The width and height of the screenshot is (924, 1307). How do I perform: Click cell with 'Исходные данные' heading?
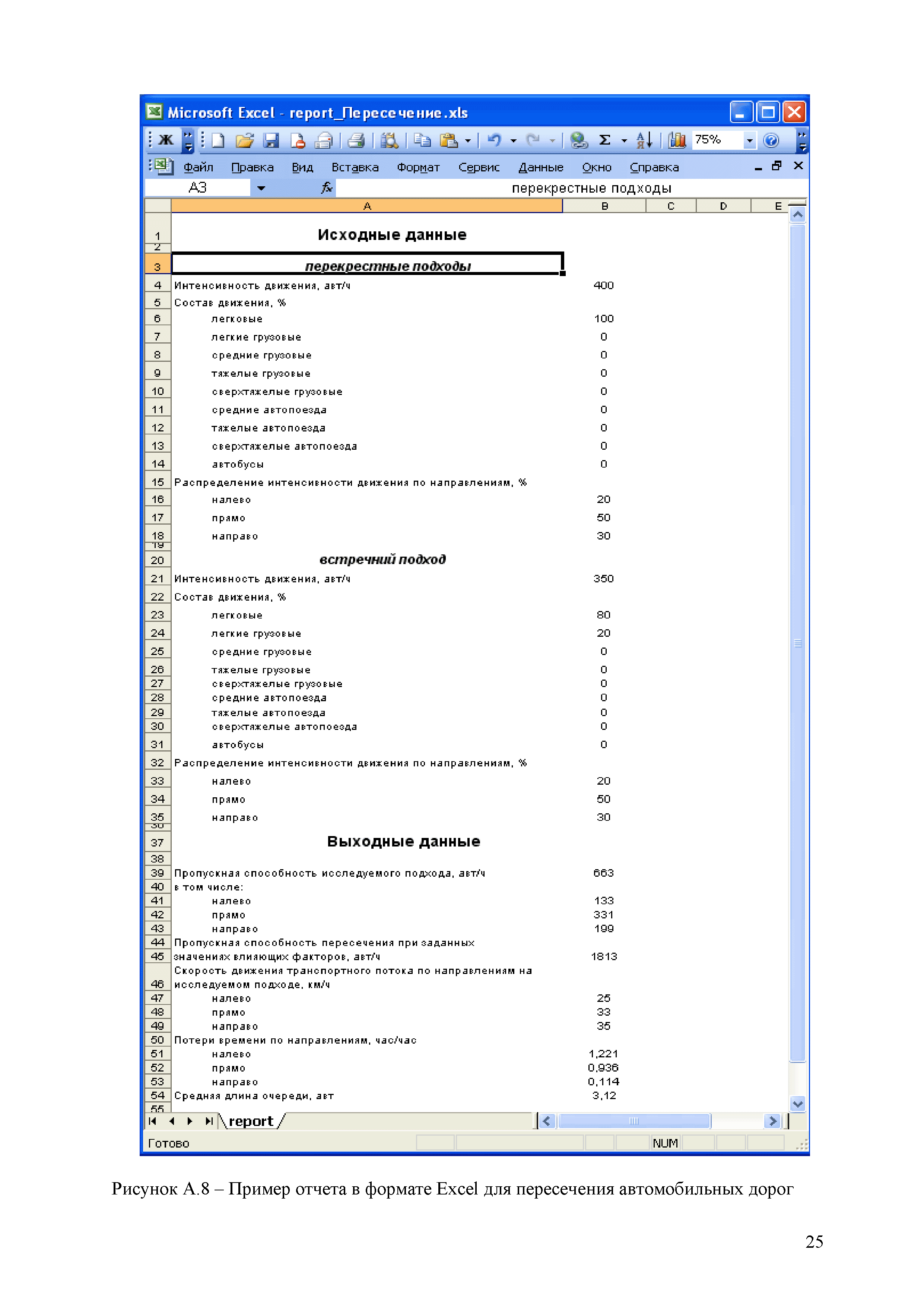(x=367, y=229)
